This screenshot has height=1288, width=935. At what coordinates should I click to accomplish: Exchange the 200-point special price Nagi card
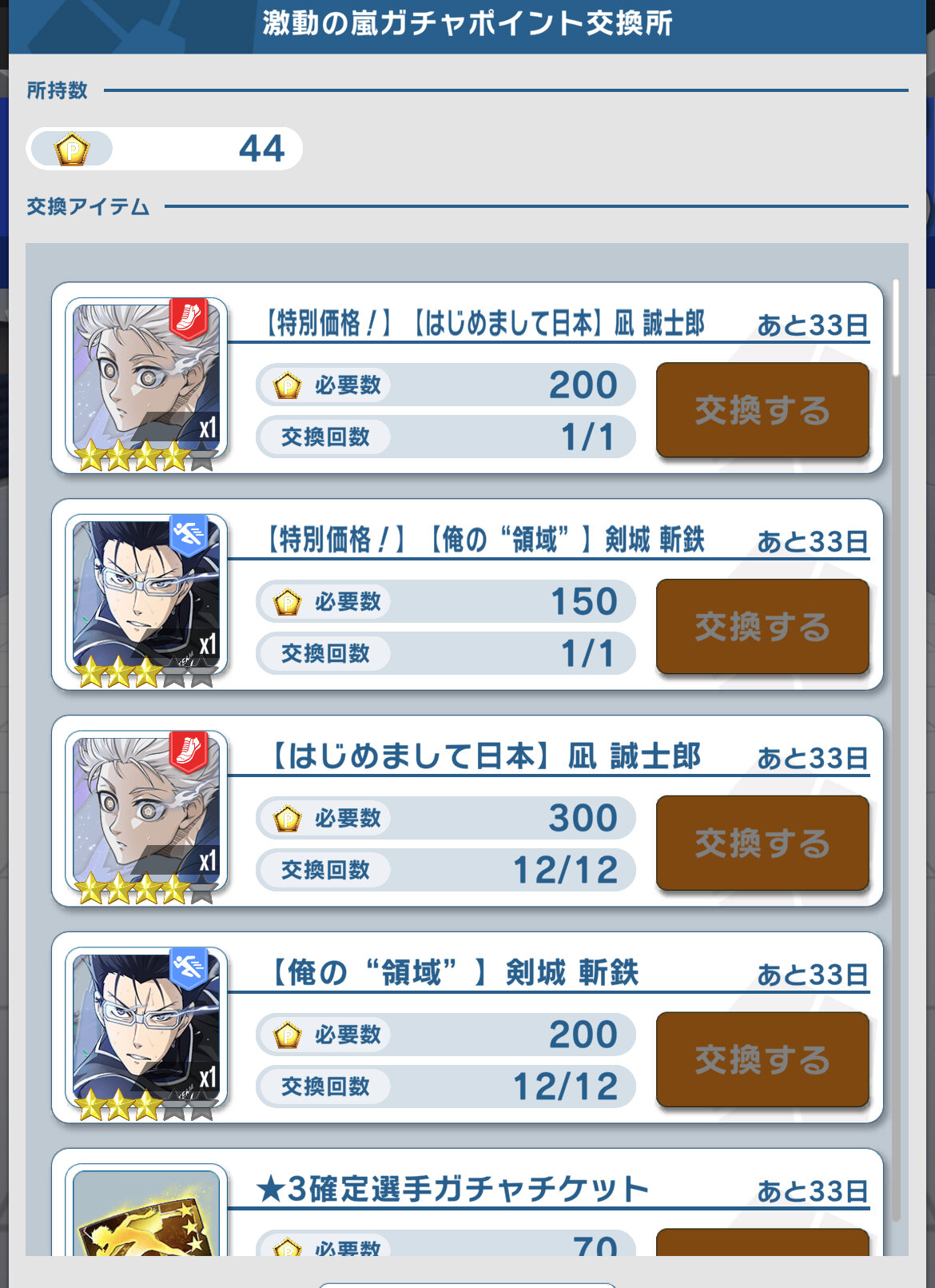(x=762, y=410)
